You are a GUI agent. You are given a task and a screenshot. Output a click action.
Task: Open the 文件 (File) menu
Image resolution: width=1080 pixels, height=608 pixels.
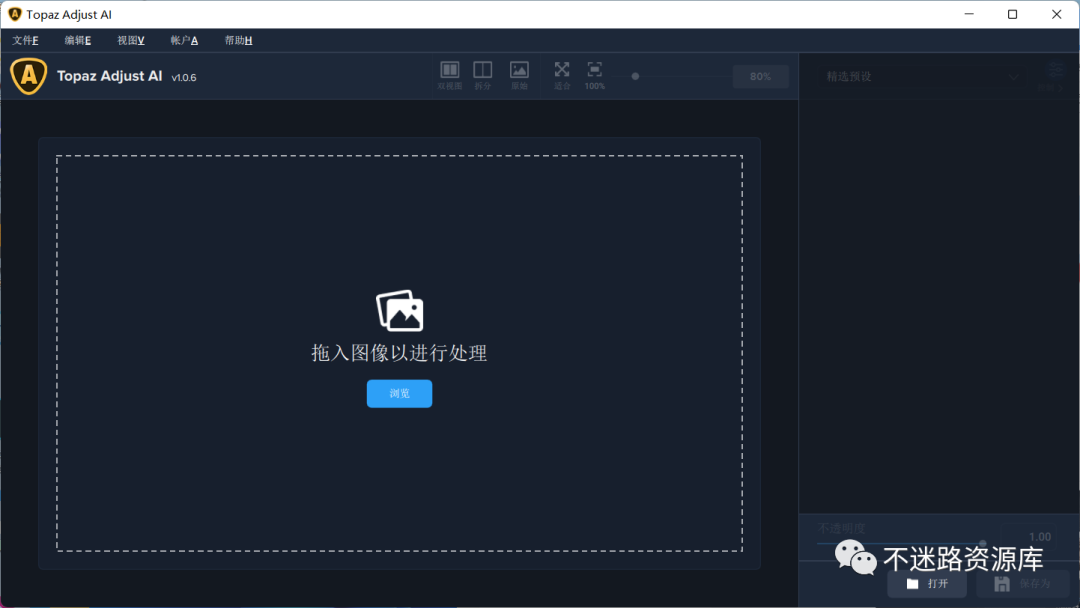point(25,41)
